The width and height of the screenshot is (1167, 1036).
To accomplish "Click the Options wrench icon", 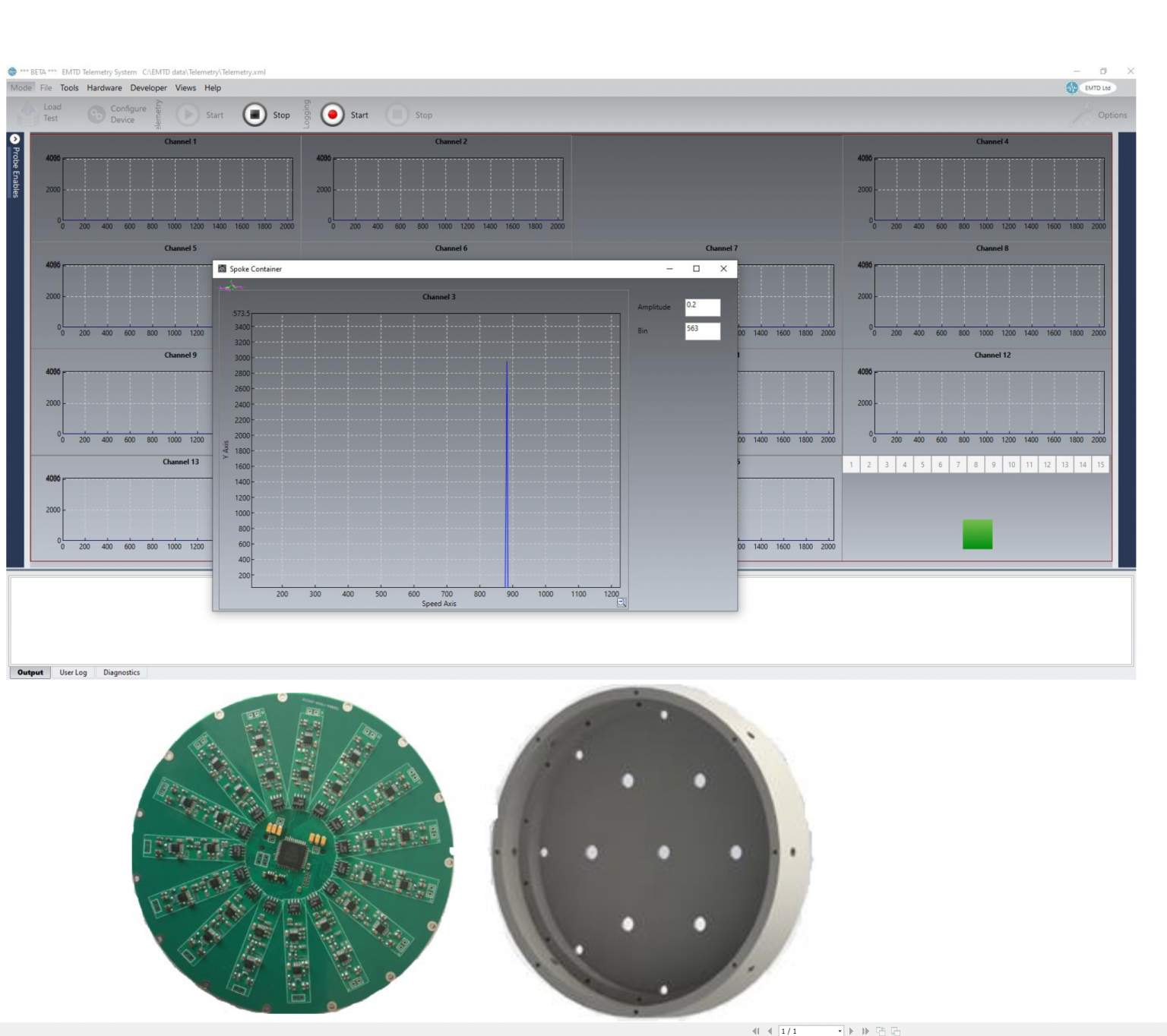I will click(x=1083, y=115).
